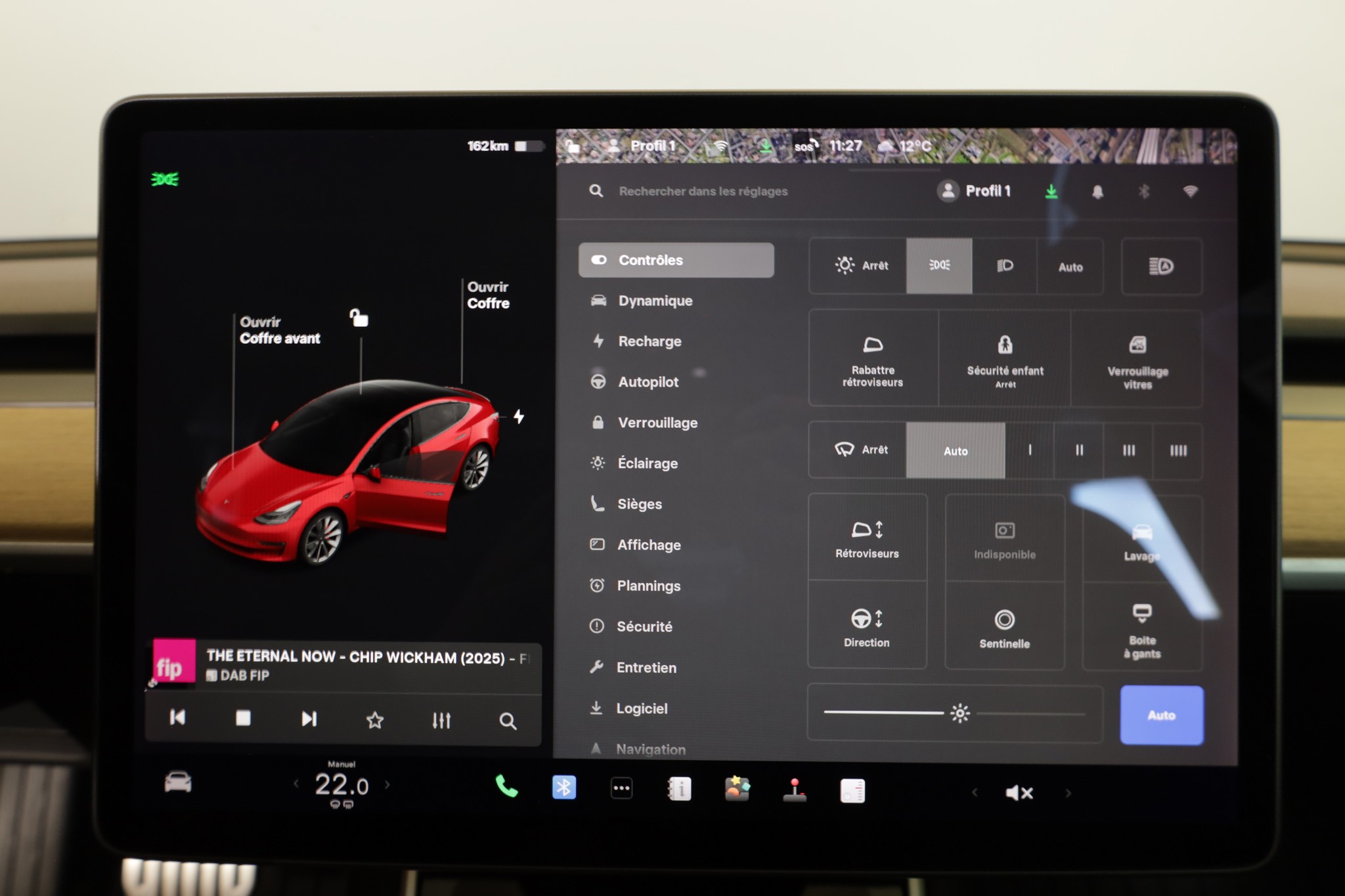The image size is (1345, 896).
Task: Fold the mirrors (Rabattre rétroviseurs)
Action: click(873, 359)
